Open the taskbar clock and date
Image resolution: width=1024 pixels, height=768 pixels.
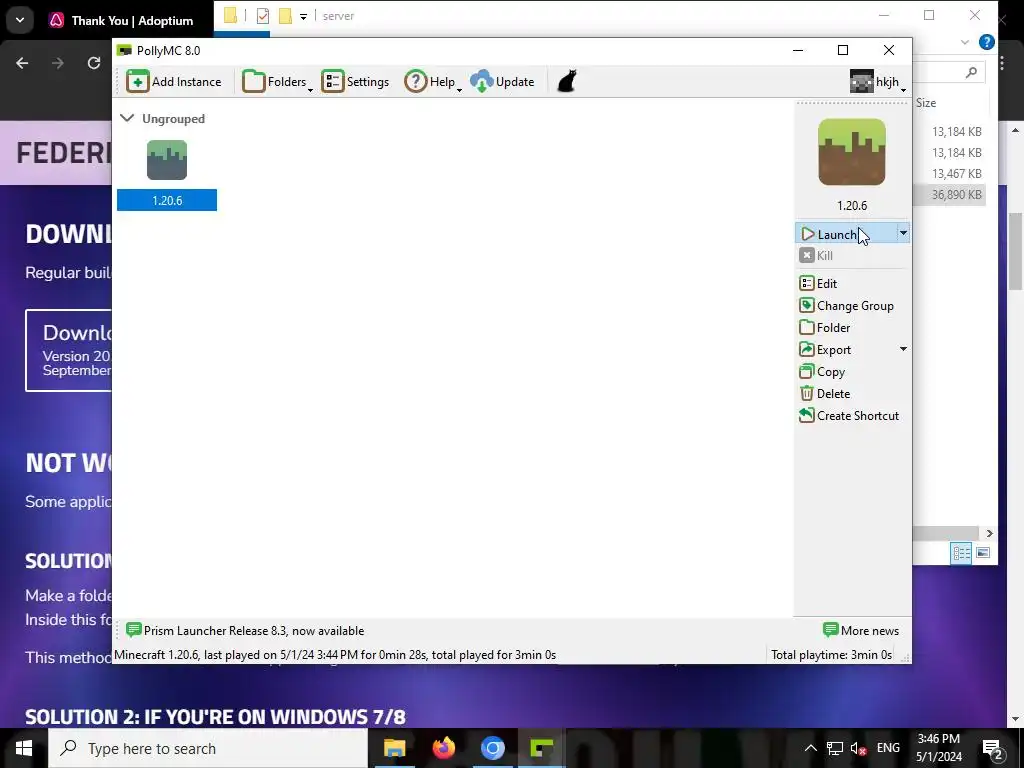[x=938, y=748]
